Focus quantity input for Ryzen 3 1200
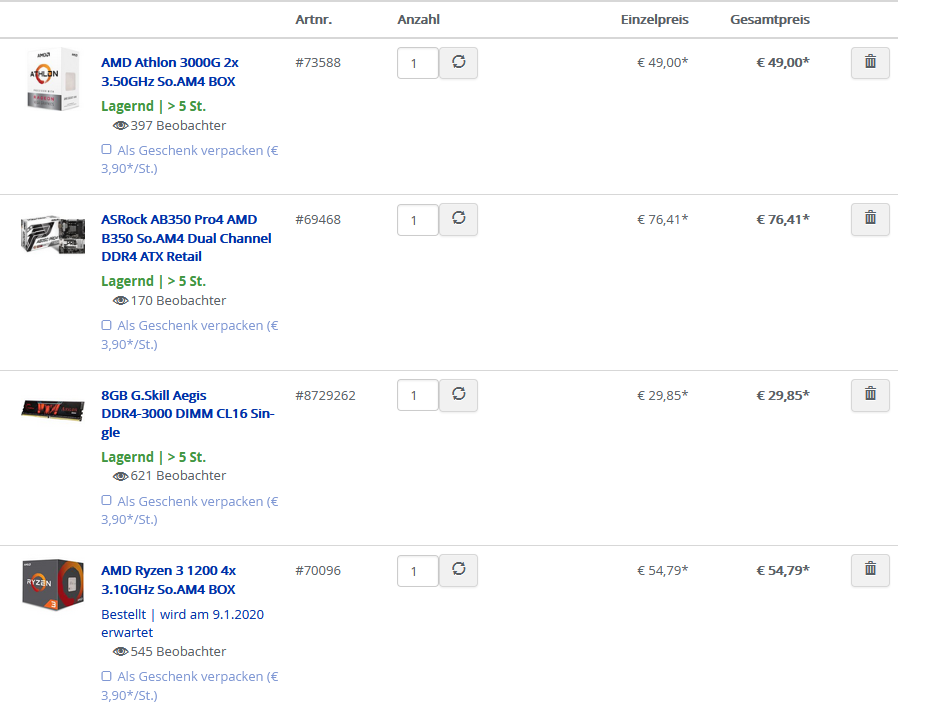Screen dimensions: 929x717 pyautogui.click(x=418, y=571)
